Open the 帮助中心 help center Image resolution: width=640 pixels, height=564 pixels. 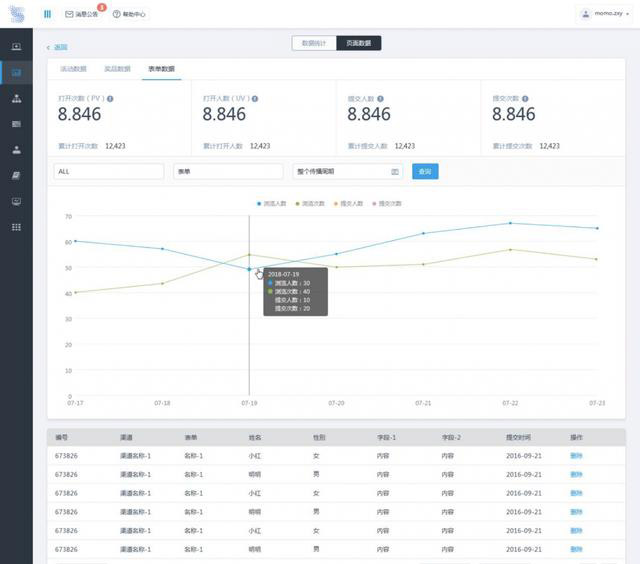pyautogui.click(x=129, y=15)
